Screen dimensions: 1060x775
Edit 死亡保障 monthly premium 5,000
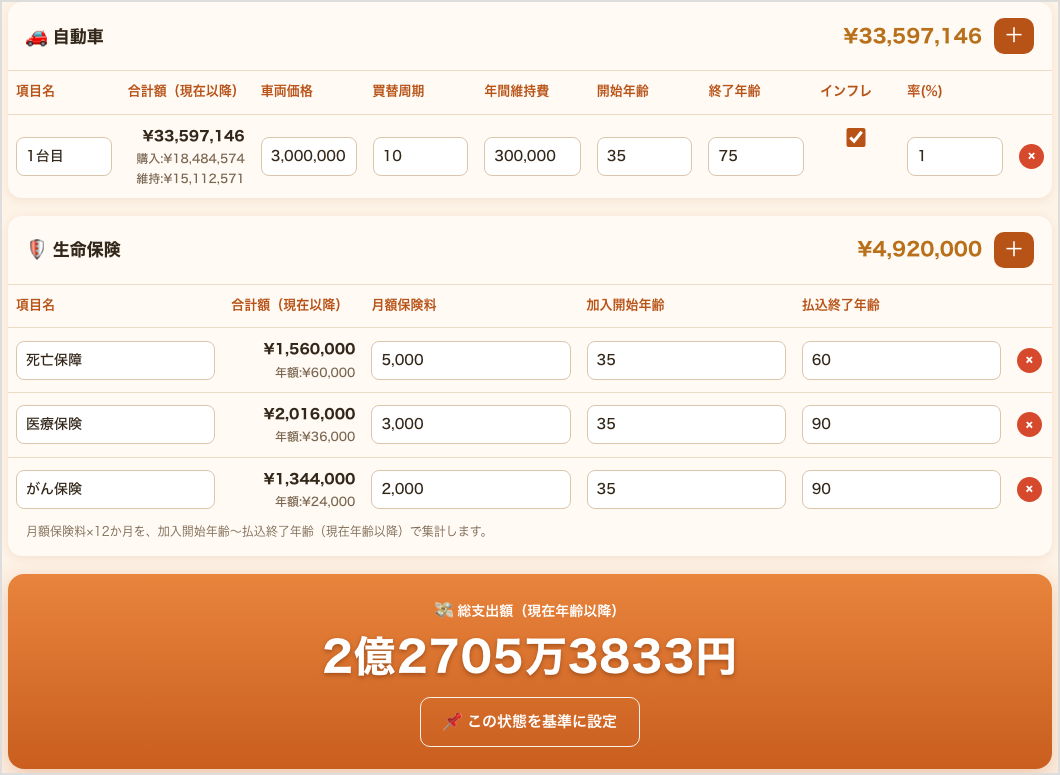point(471,360)
